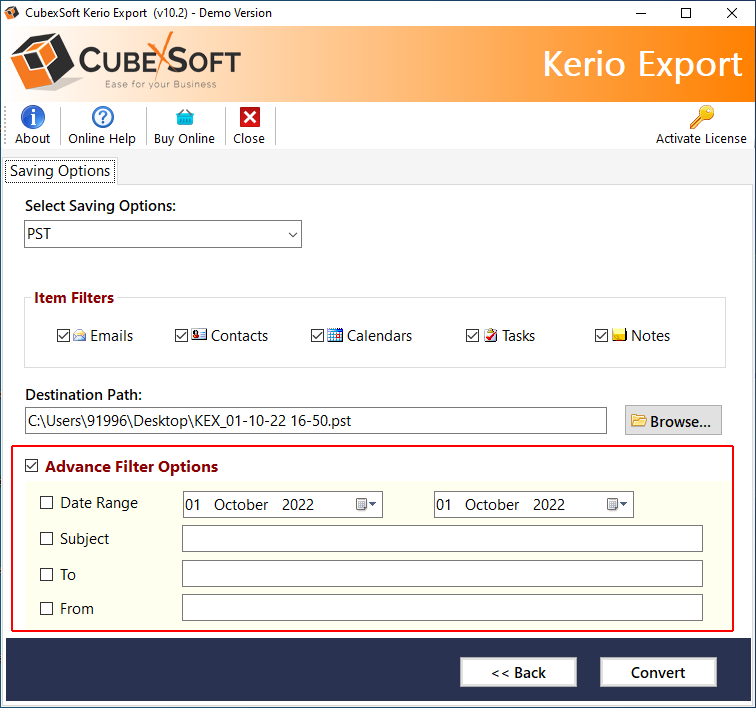The image size is (756, 708).
Task: Uncheck the Tasks checkbox
Action: pos(472,336)
